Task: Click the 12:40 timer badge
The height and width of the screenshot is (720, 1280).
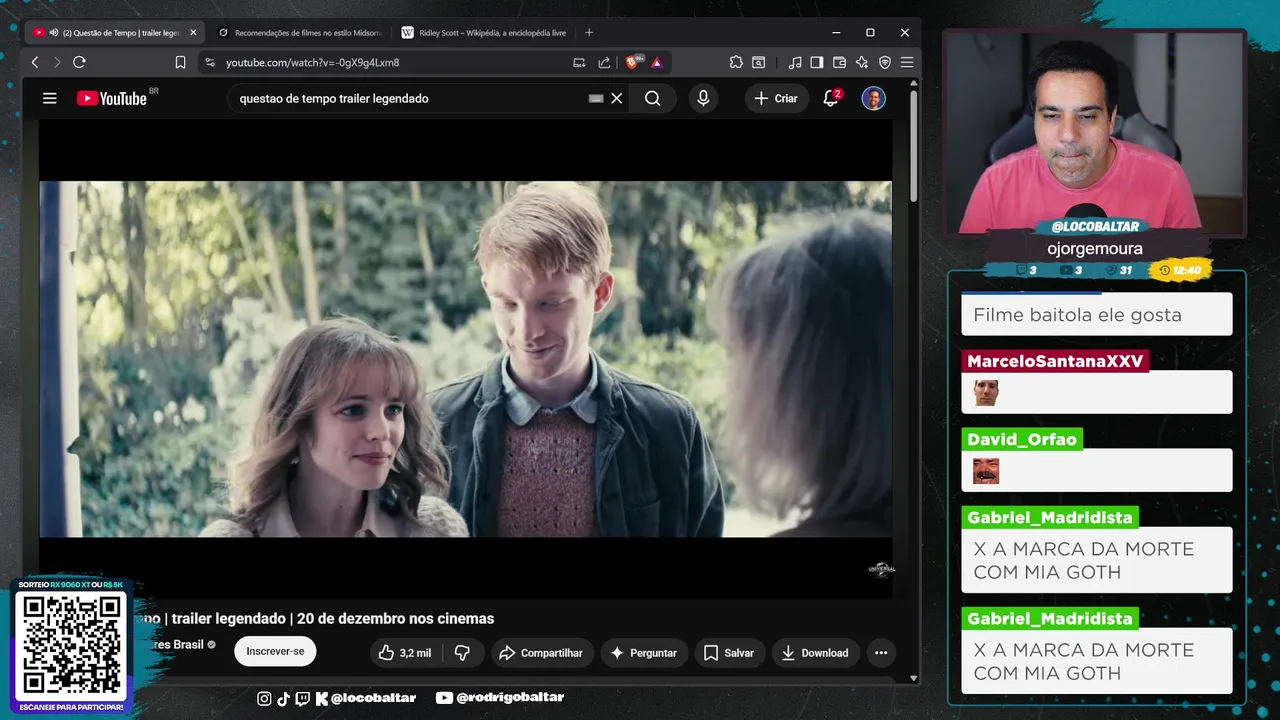Action: 1180,270
